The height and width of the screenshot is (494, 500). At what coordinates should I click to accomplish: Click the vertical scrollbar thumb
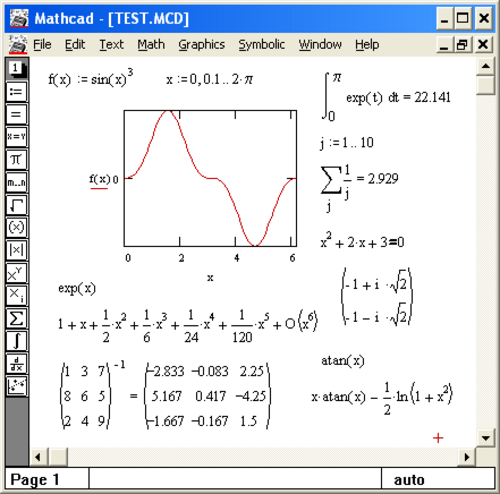(486, 85)
